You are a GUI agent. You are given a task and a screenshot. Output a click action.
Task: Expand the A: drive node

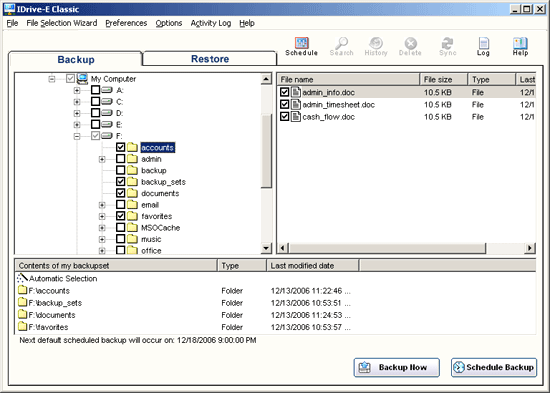coord(77,91)
